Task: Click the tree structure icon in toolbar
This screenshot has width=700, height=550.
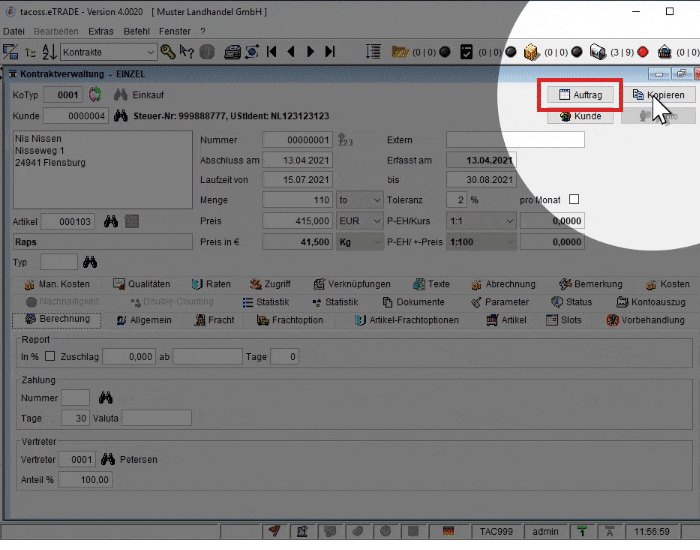Action: tap(30, 52)
